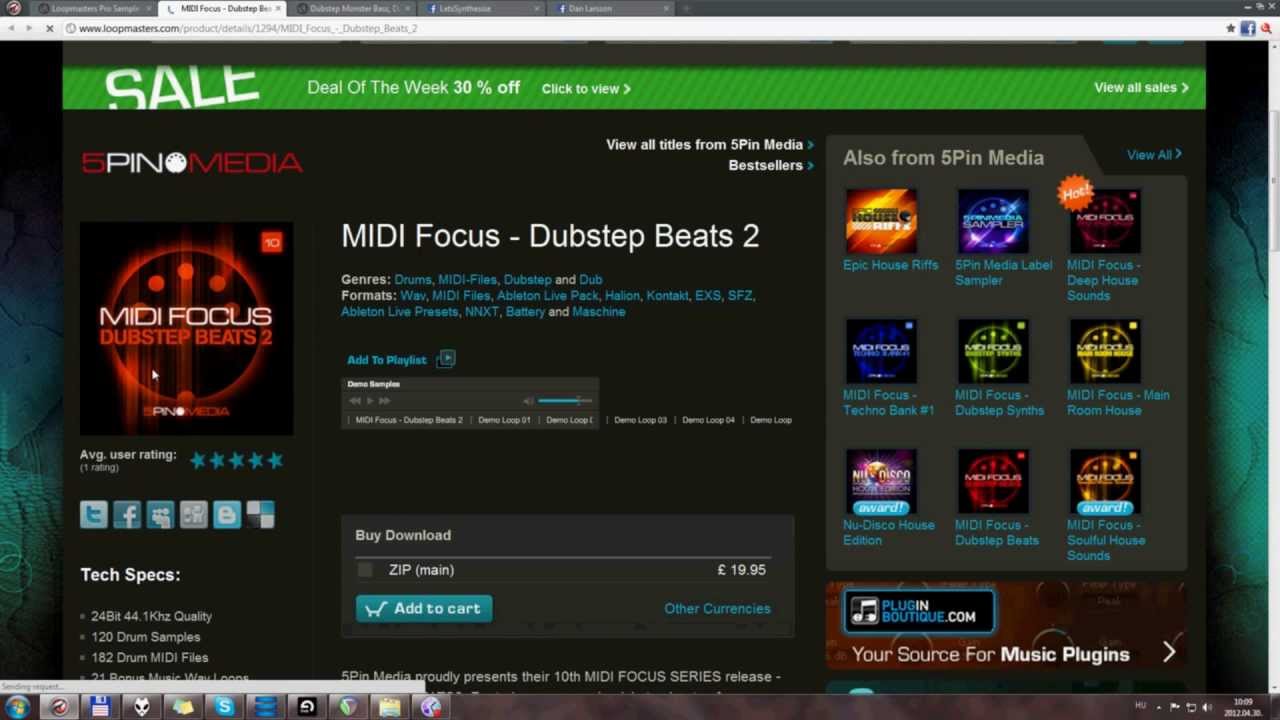This screenshot has height=720, width=1280.
Task: Open MIDI Focus - Soulful House Sounds link
Action: [x=1106, y=540]
